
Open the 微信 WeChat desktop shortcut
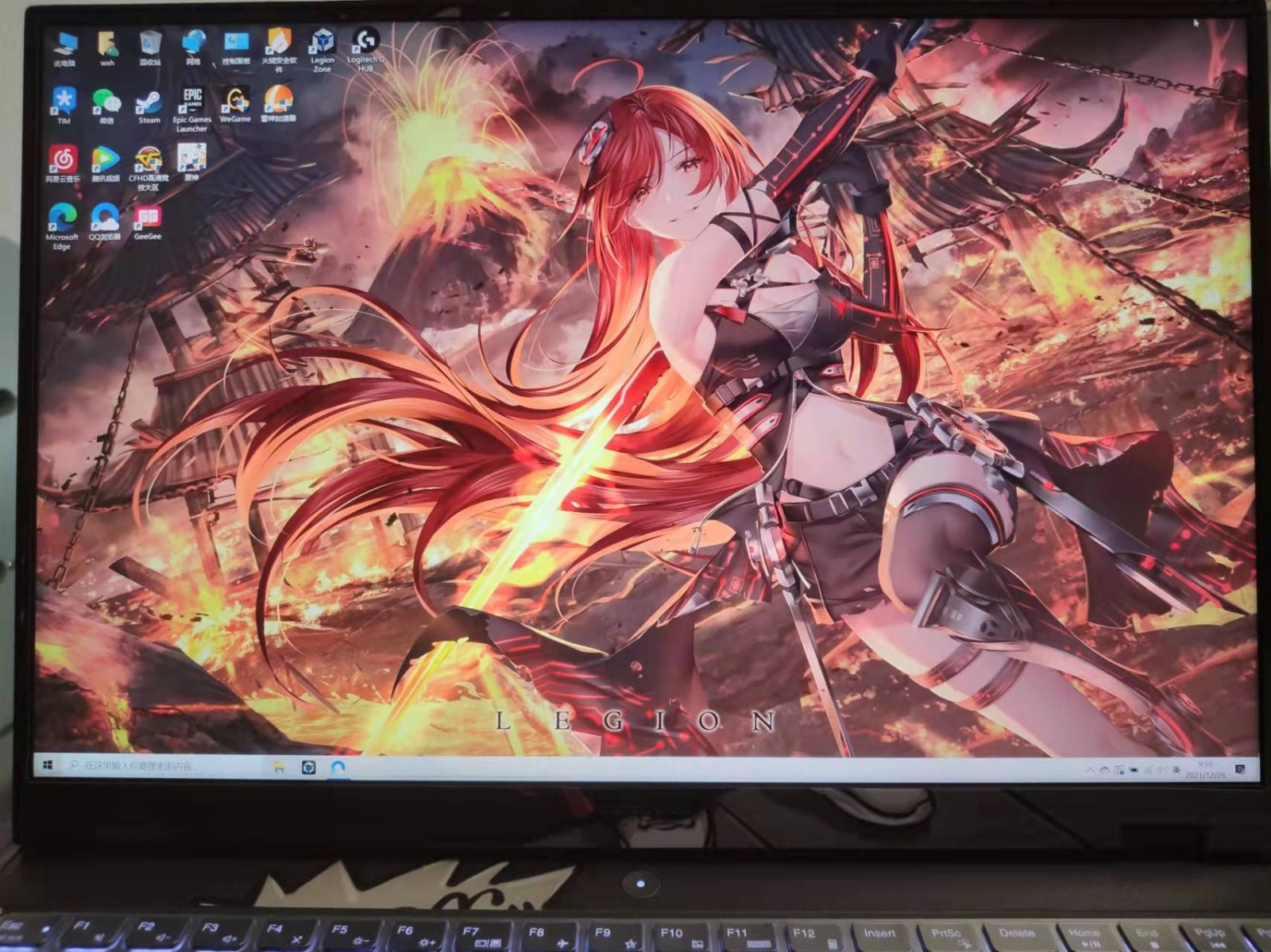pyautogui.click(x=106, y=106)
